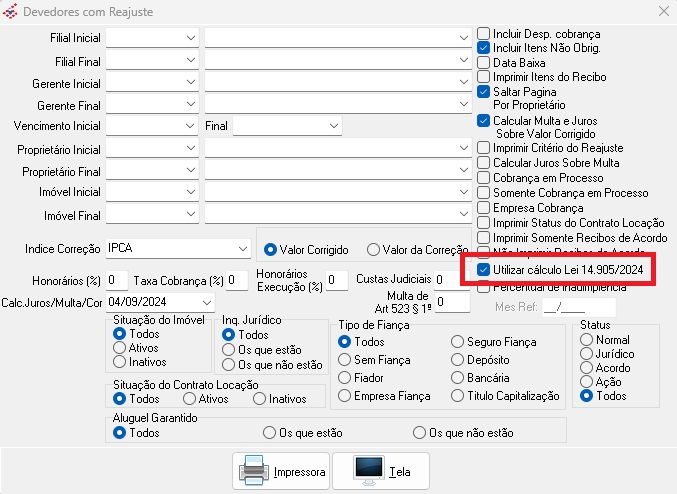Viewport: 677px width, 494px height.
Task: Check Calcular Juros Sobre Multa option
Action: click(484, 163)
